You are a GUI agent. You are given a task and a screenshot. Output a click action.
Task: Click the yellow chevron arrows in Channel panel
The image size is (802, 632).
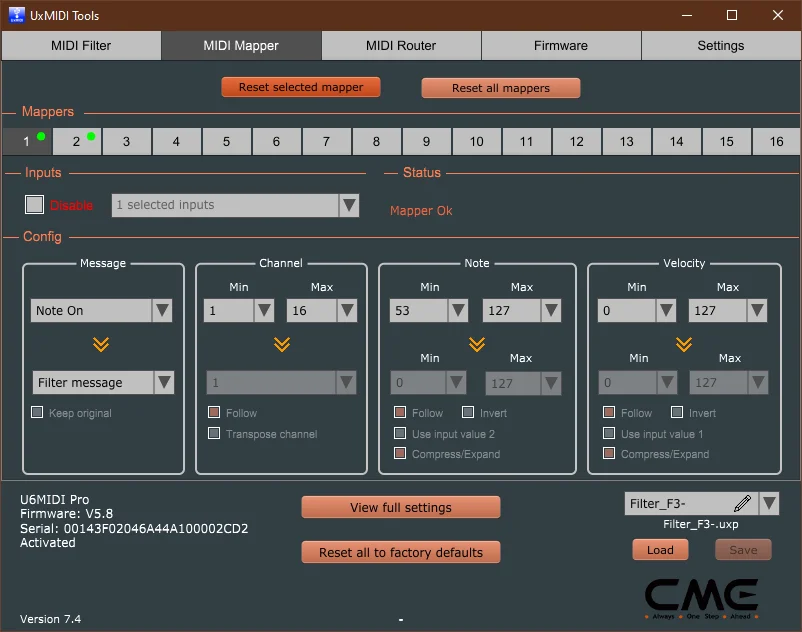[281, 346]
